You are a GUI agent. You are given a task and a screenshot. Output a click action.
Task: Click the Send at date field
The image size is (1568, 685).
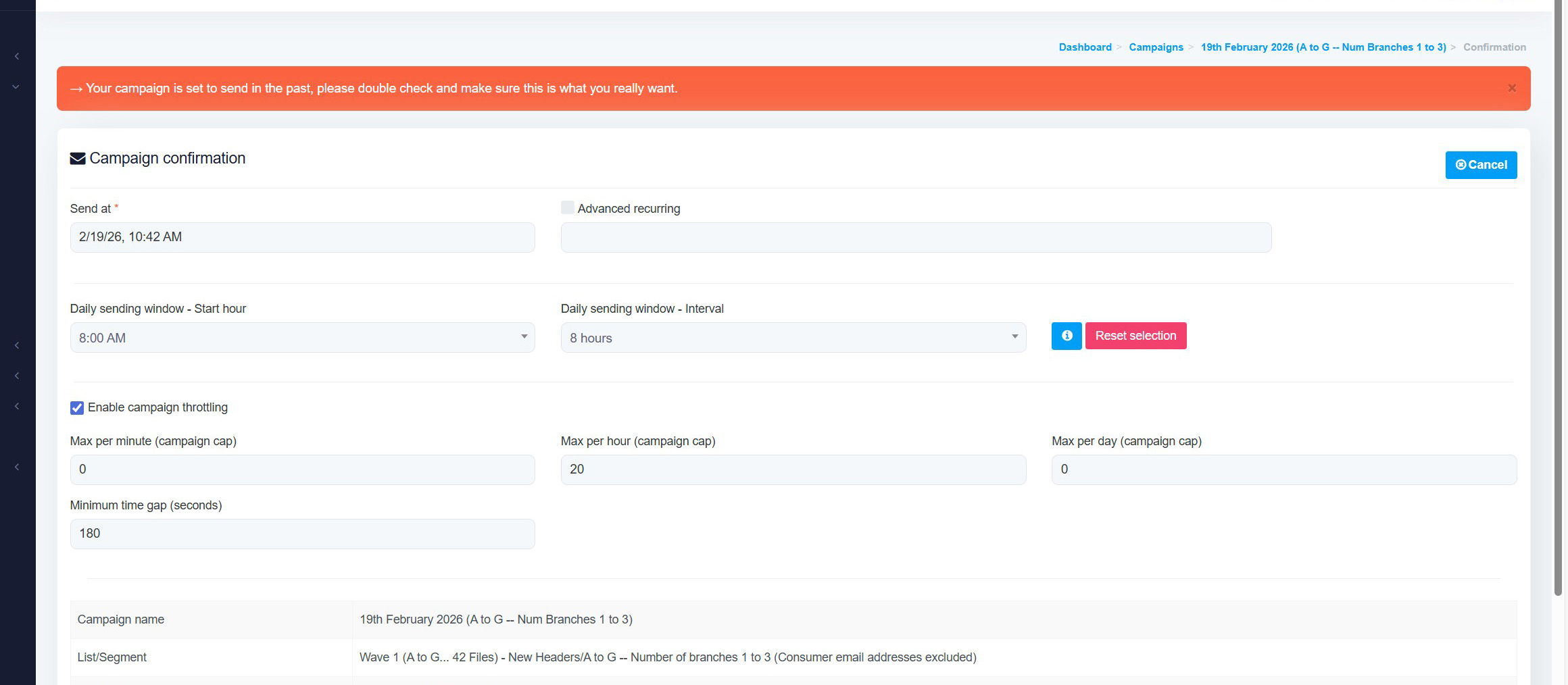[302, 237]
